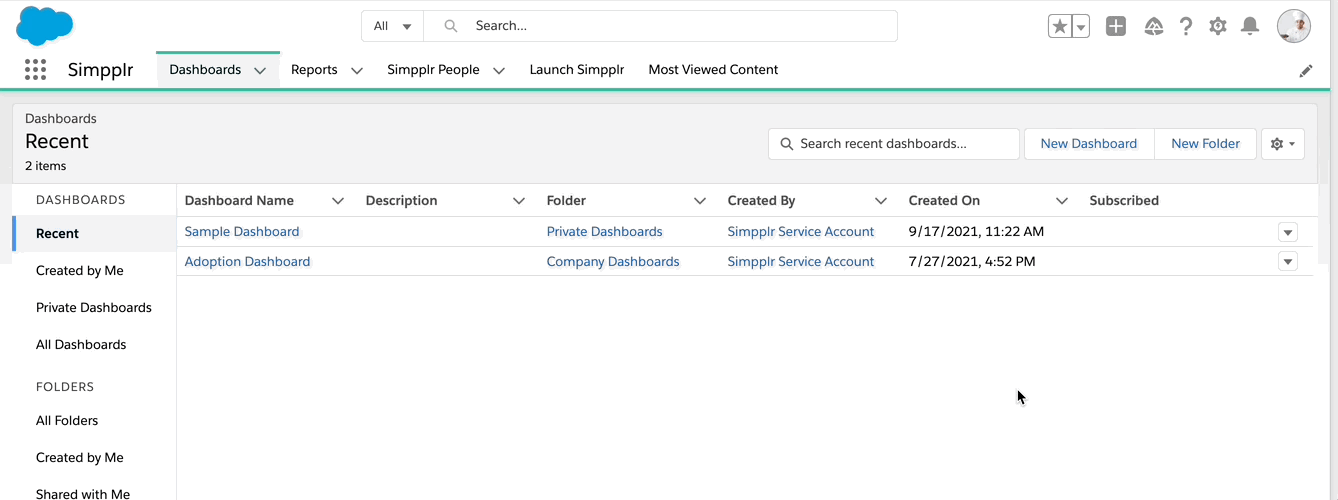Click the Salesforce cloud logo
The width and height of the screenshot is (1338, 500).
point(44,25)
